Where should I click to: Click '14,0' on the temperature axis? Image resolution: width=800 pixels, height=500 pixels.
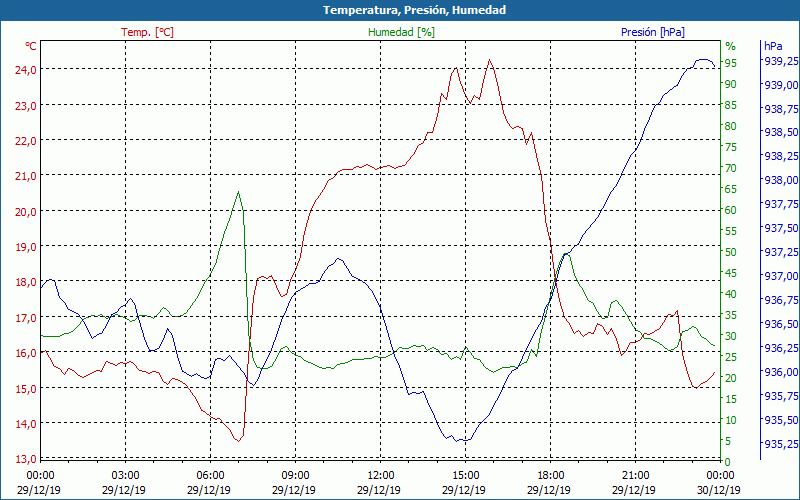(26, 424)
